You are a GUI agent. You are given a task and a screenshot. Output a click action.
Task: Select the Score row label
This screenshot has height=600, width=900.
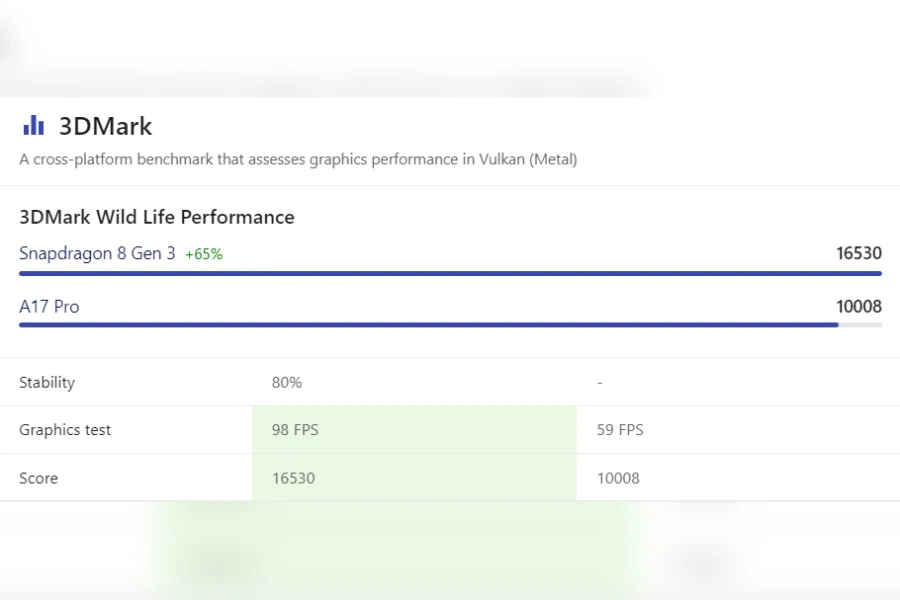[x=39, y=478]
